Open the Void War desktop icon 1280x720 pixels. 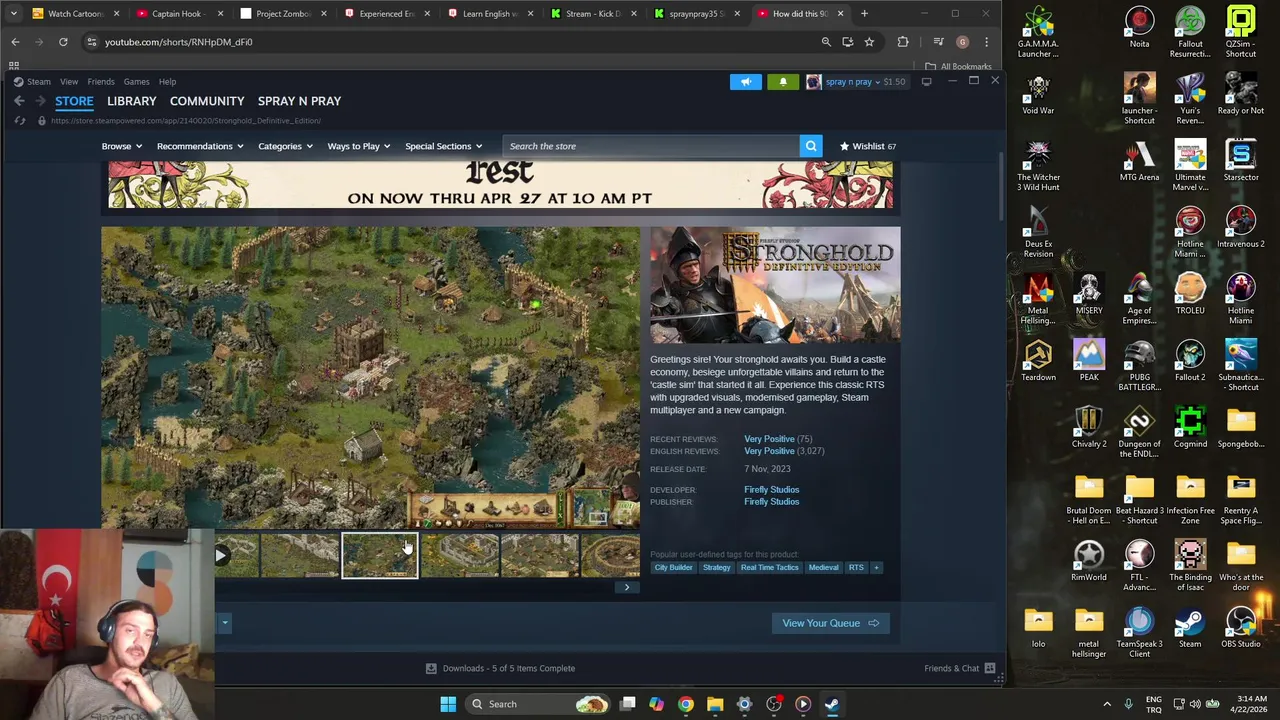pos(1038,94)
